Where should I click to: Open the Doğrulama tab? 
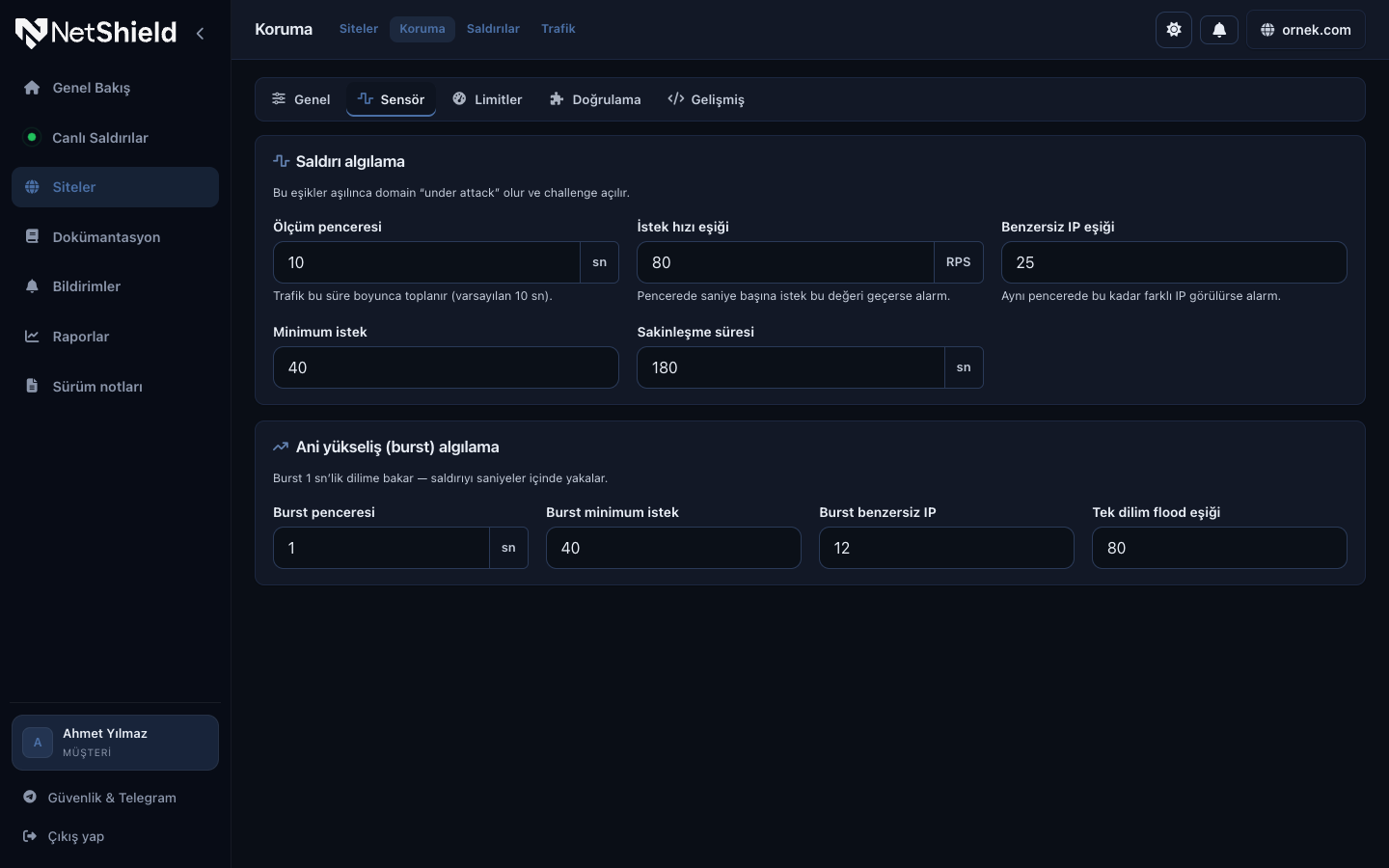(x=595, y=99)
